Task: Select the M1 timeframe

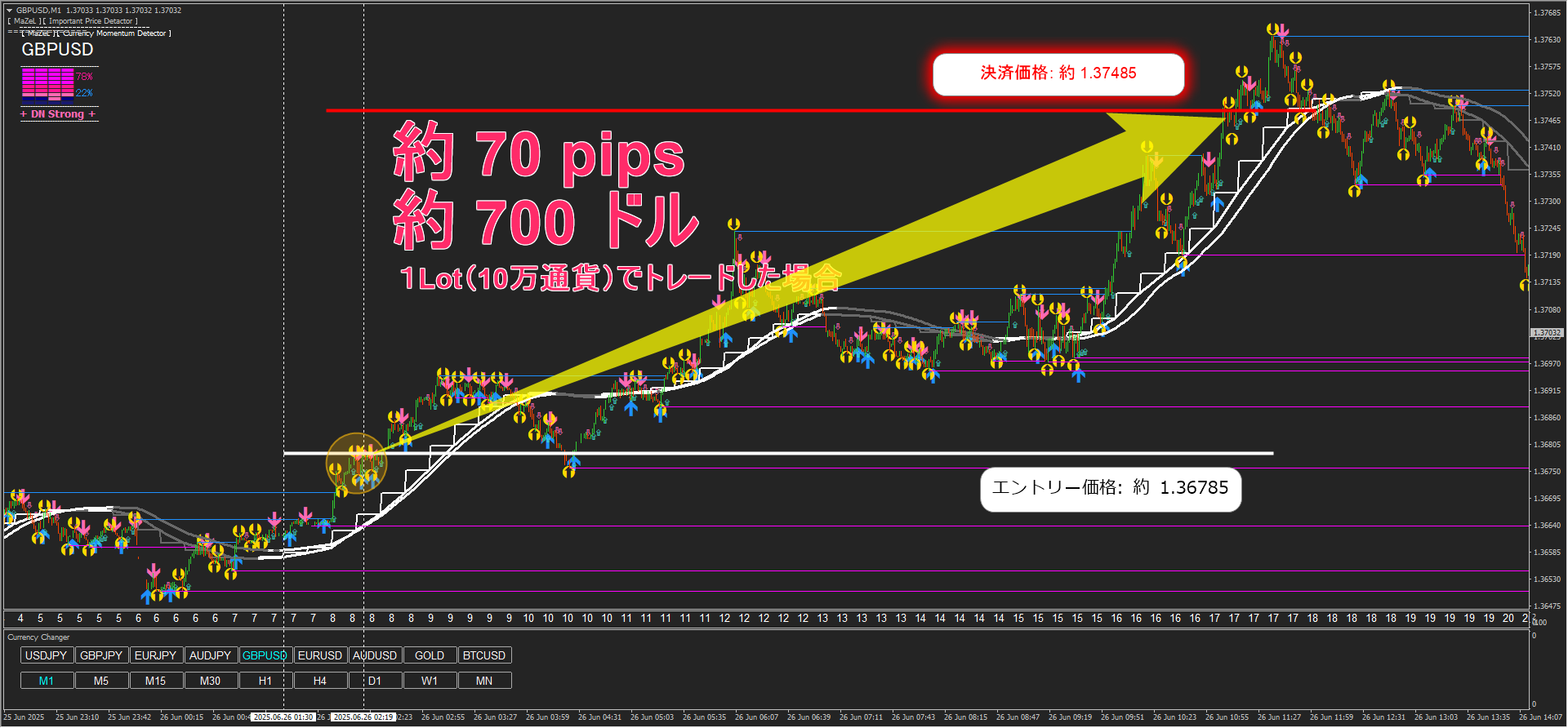Action: [x=47, y=681]
